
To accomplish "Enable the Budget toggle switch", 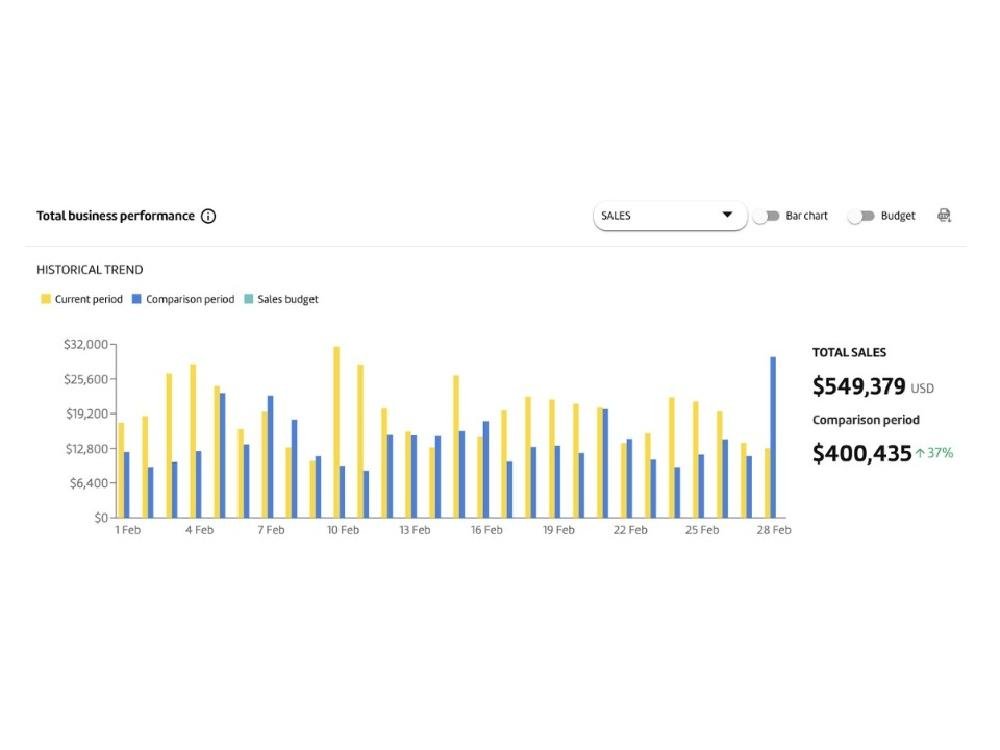I will pos(861,216).
